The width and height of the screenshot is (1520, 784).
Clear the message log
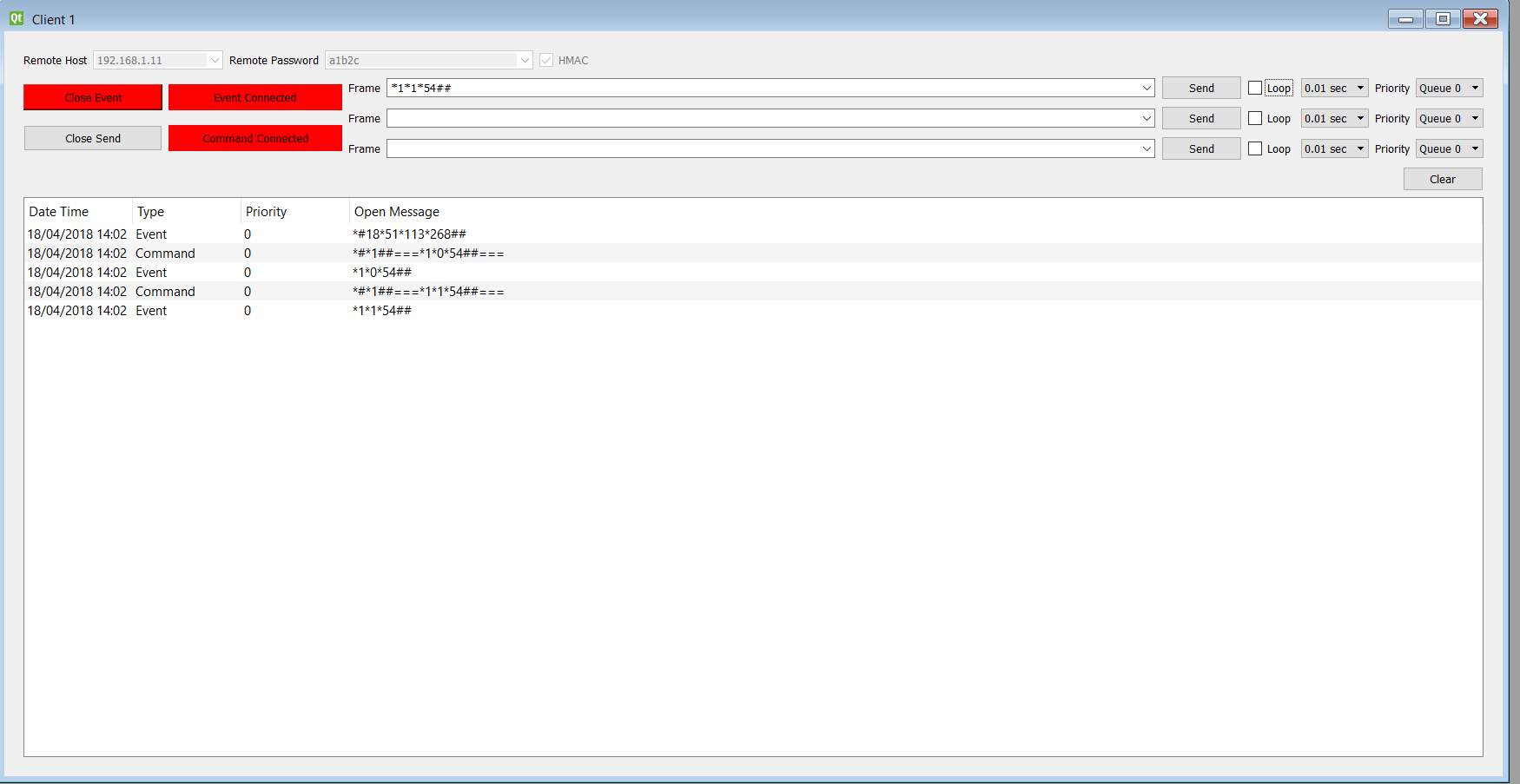(1443, 179)
